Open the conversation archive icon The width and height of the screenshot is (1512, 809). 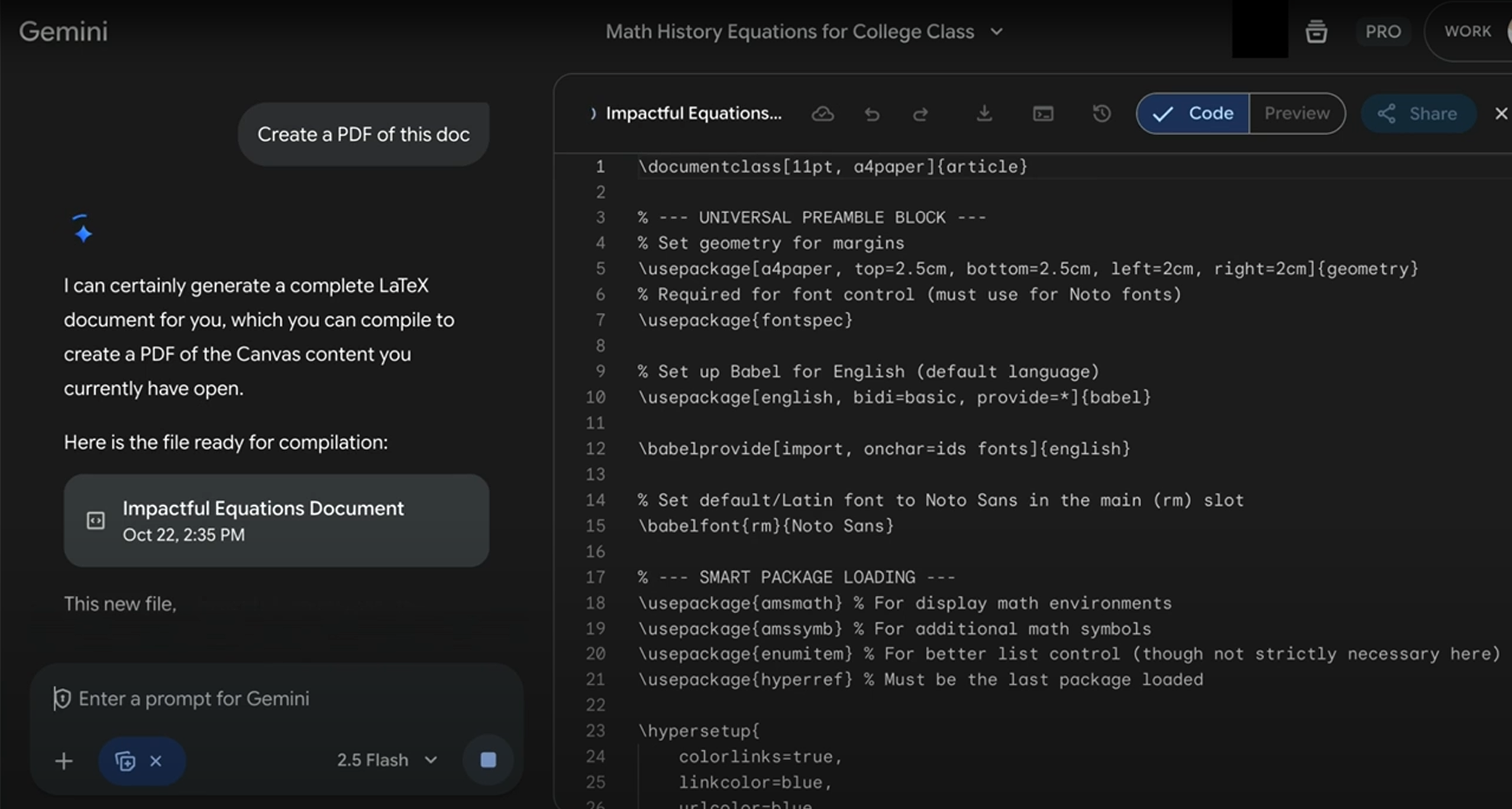(1316, 31)
